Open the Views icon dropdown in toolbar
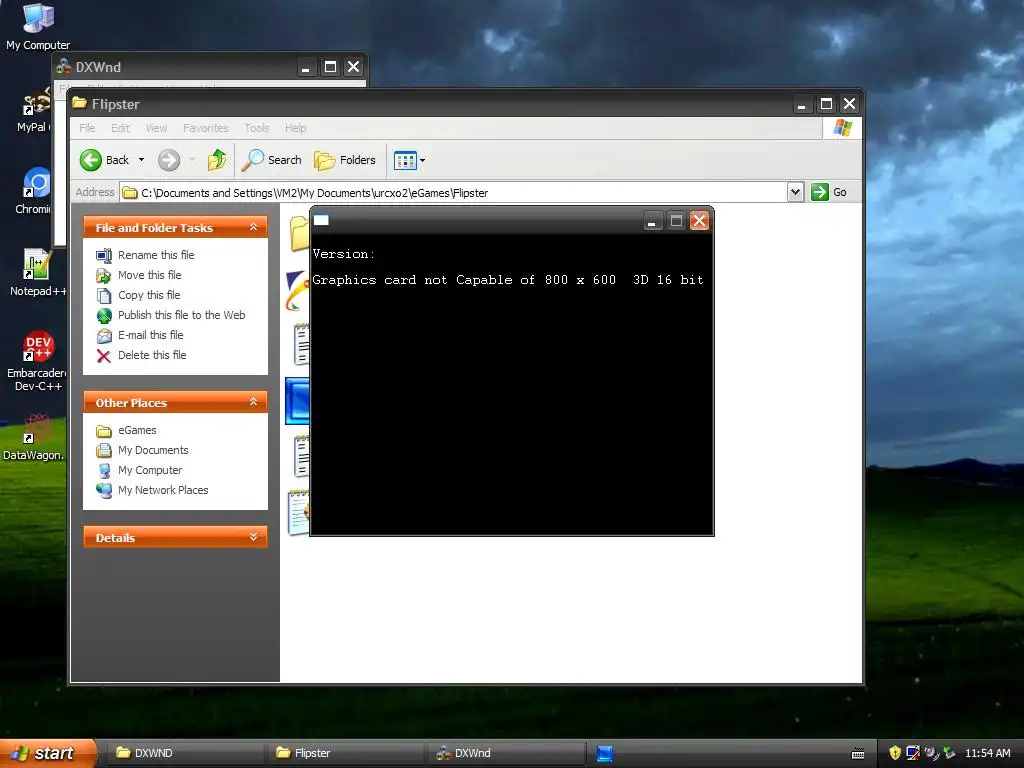Image resolution: width=1024 pixels, height=768 pixels. point(409,160)
